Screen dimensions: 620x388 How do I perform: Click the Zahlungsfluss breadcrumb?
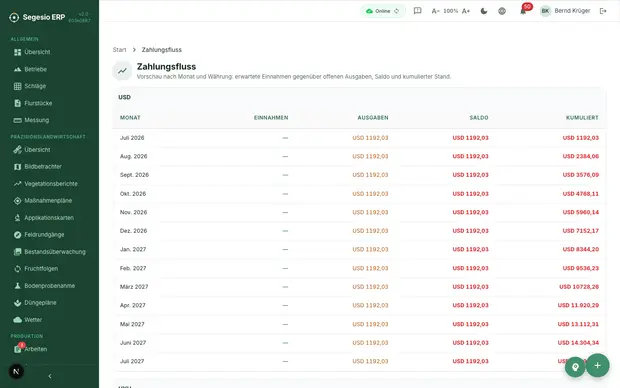coord(162,50)
